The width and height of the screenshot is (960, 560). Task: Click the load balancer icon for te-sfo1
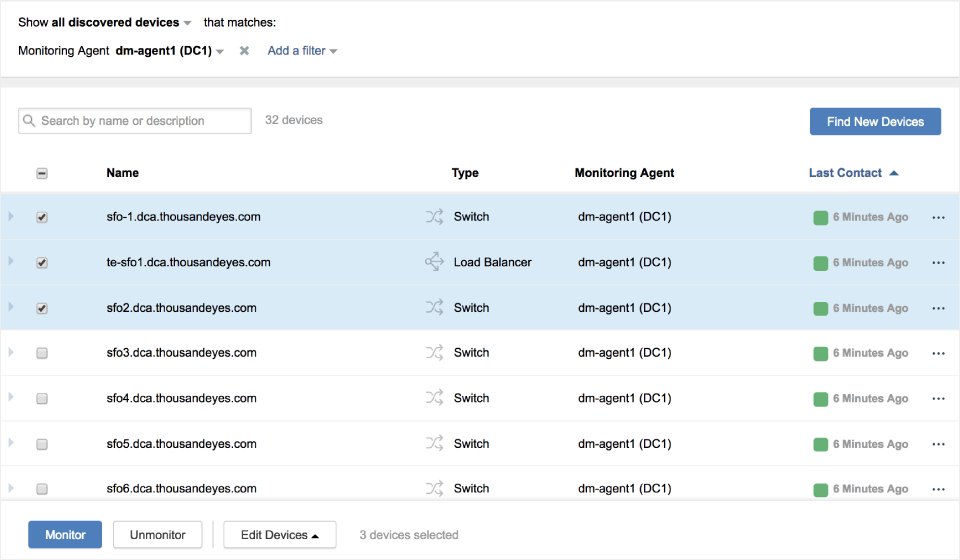pos(434,262)
